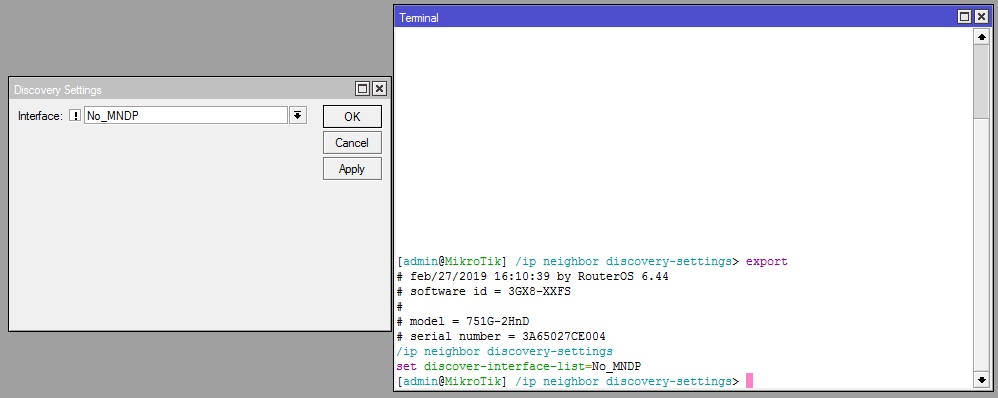Click the Terminal scrollbar up arrow

[x=981, y=38]
